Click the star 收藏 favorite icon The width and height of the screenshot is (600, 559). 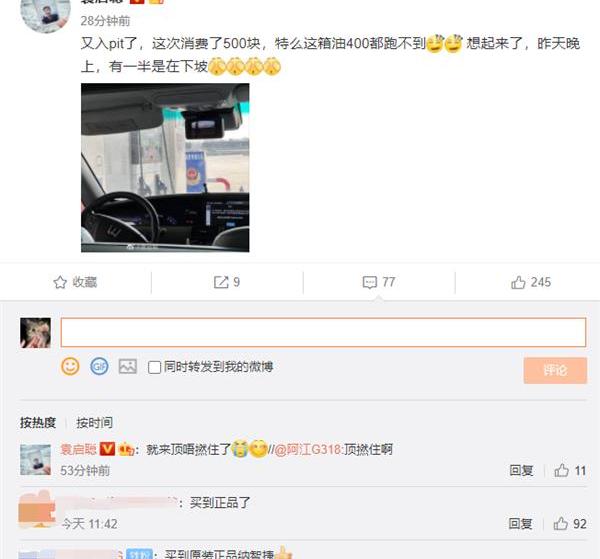60,282
